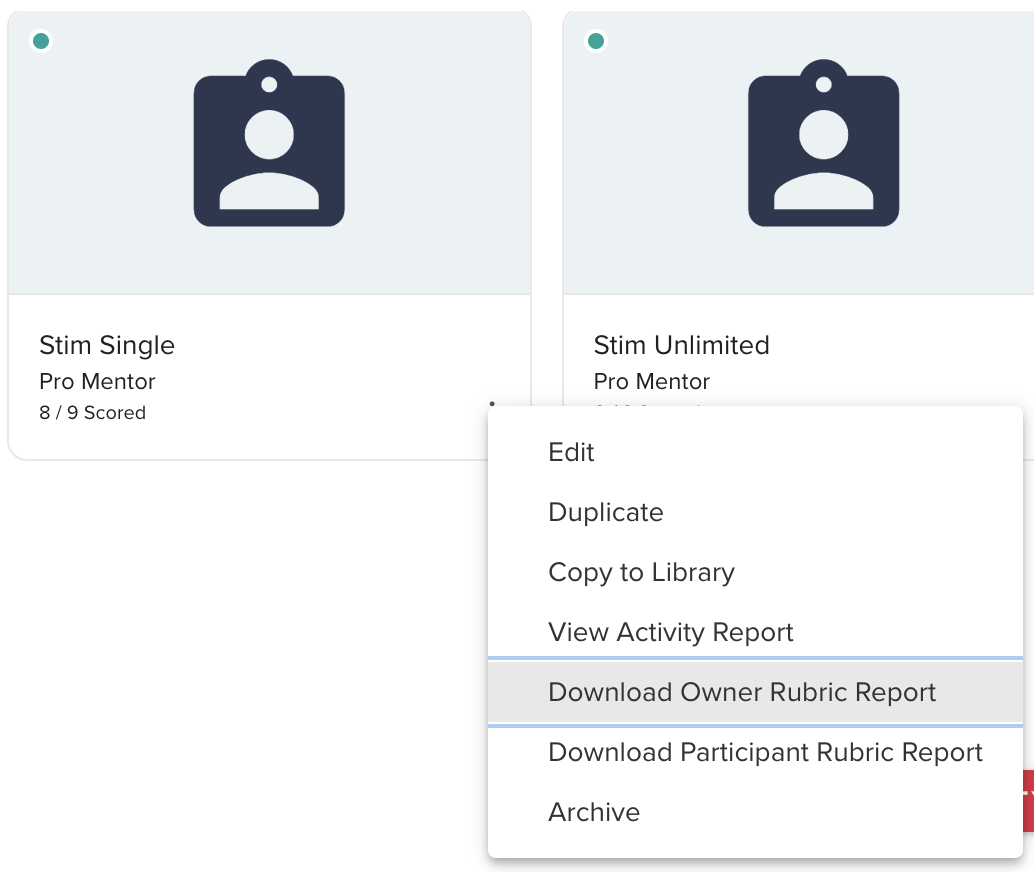Click Archive in the menu

pyautogui.click(x=755, y=813)
